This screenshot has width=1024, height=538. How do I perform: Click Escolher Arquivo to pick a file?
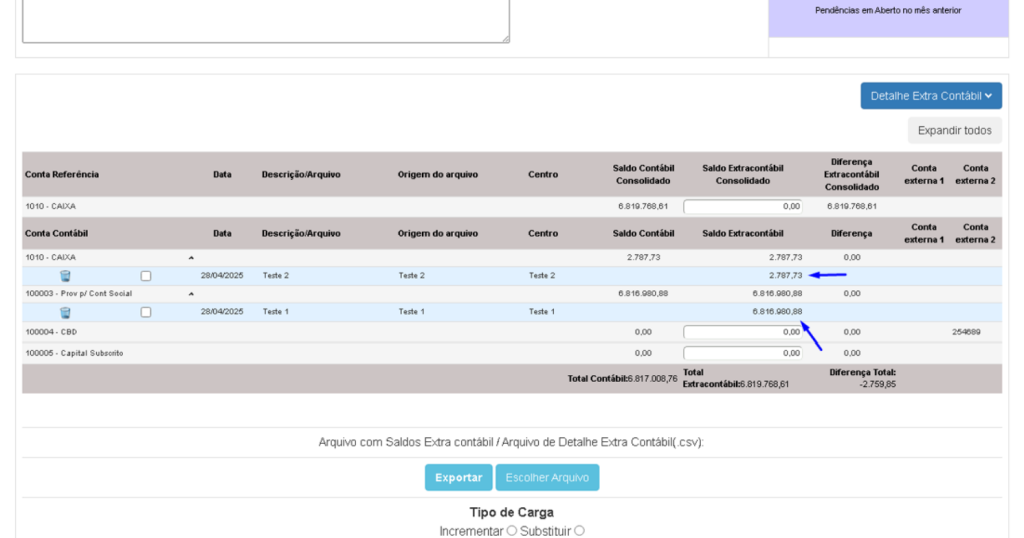[x=547, y=477]
